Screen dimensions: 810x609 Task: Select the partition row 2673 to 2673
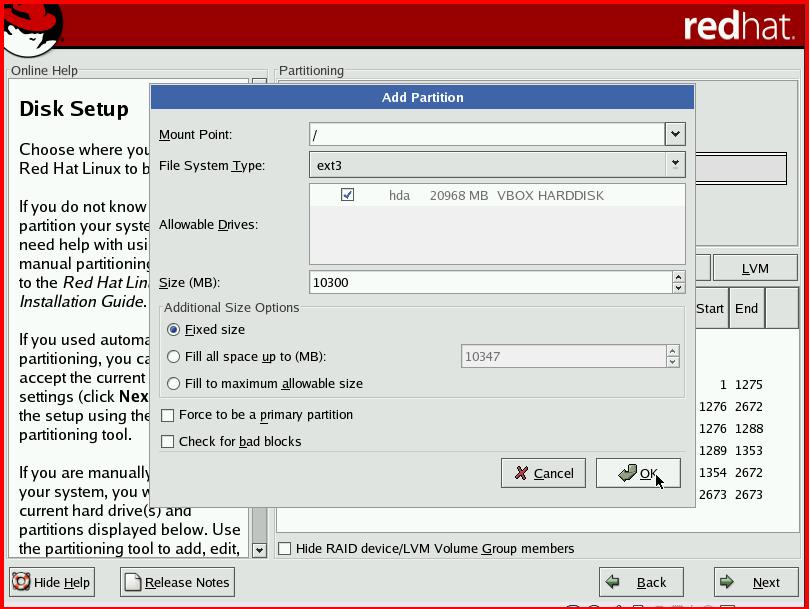coord(747,494)
